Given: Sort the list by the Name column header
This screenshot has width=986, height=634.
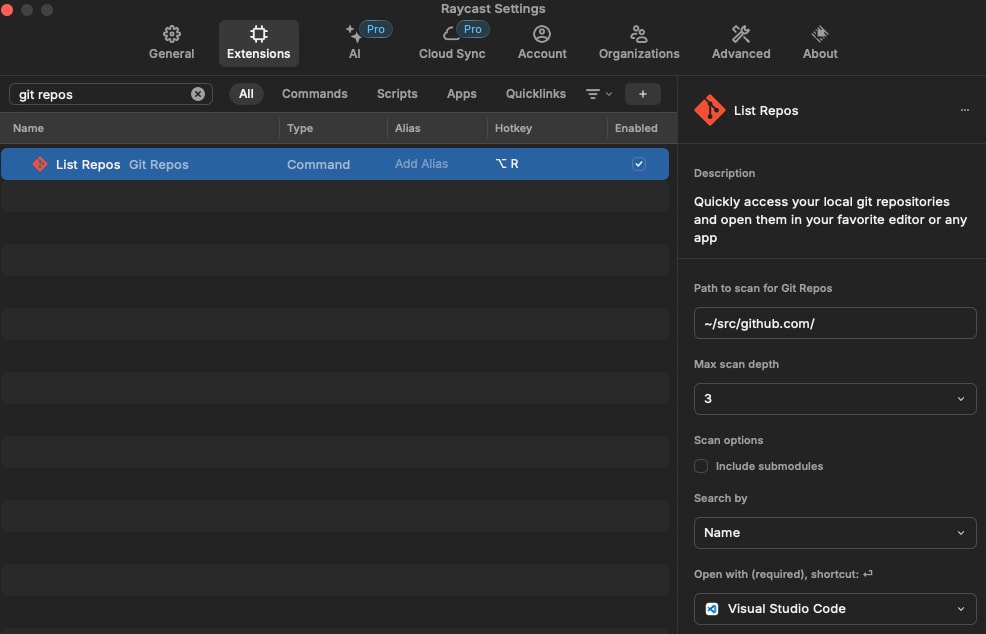Looking at the screenshot, I should pyautogui.click(x=28, y=128).
